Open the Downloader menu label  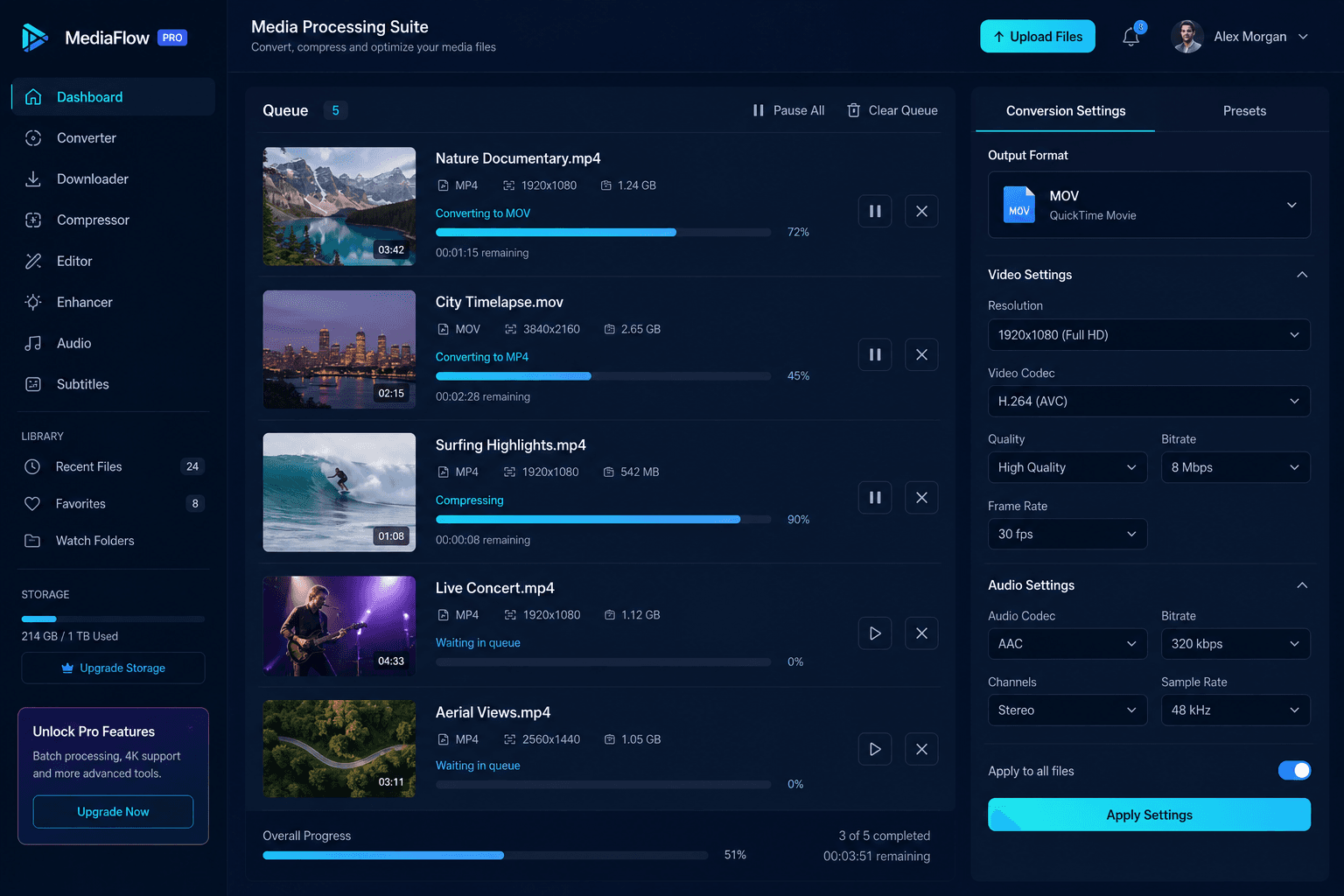click(x=93, y=178)
